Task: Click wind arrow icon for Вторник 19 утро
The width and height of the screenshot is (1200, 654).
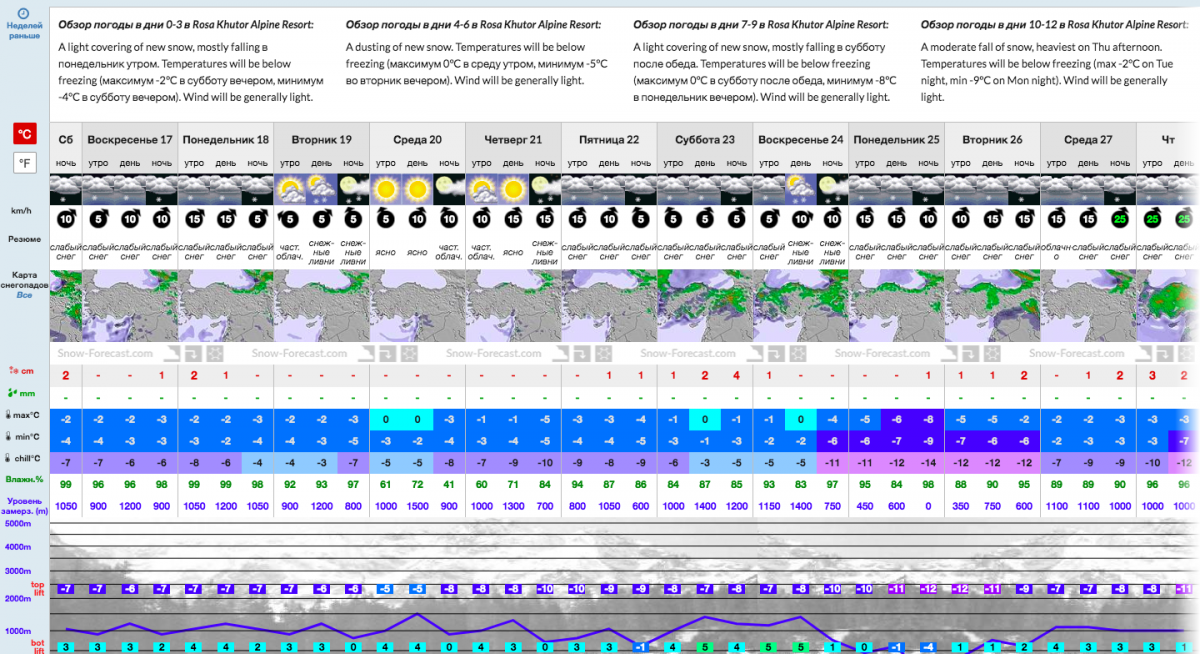Action: coord(290,219)
